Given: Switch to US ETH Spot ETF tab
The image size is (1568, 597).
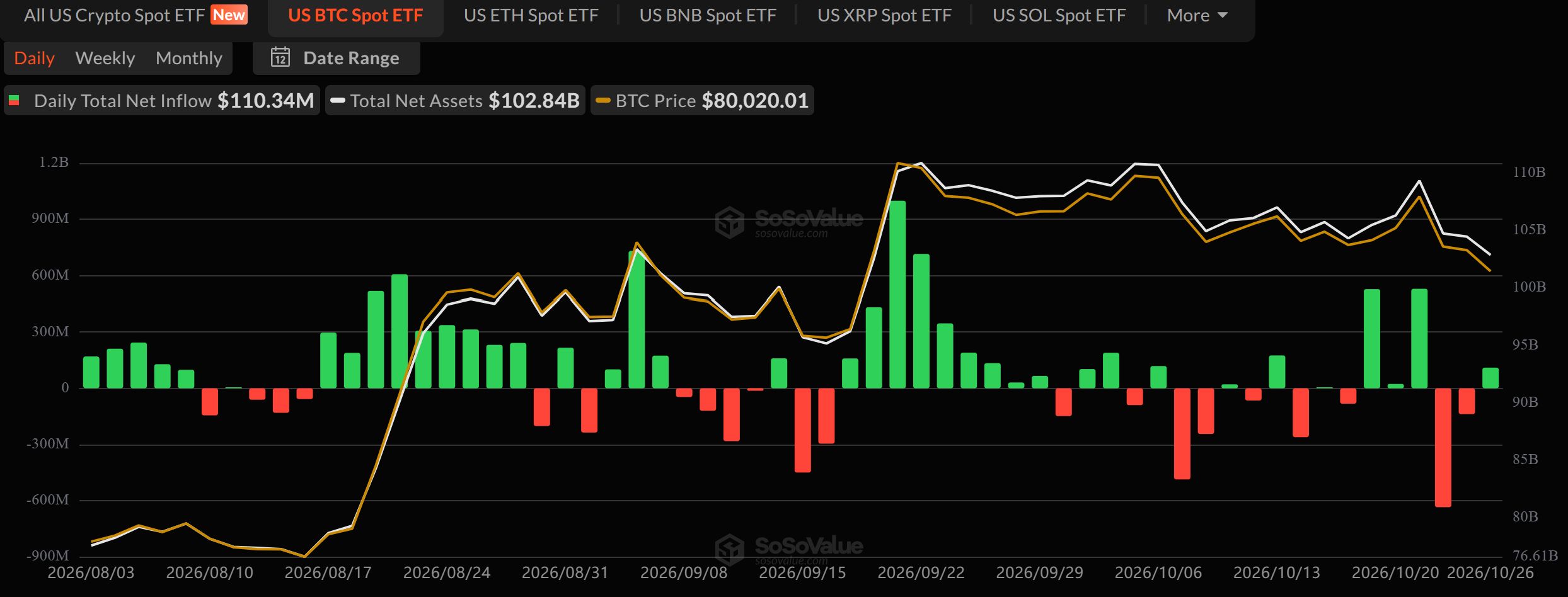Looking at the screenshot, I should 531,15.
